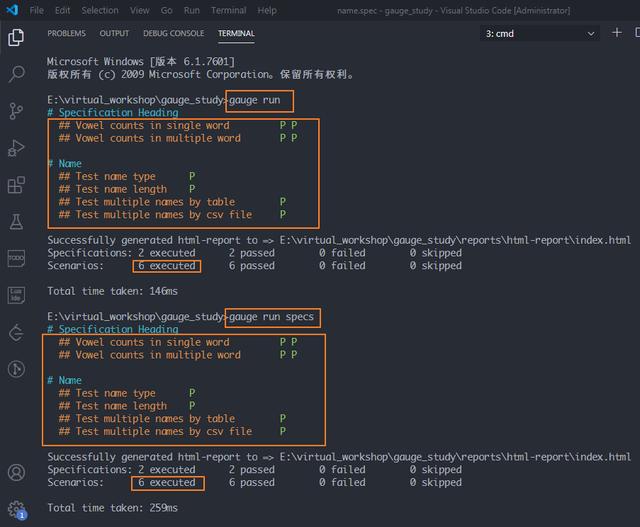Open the Run and Debug view
This screenshot has height=527, width=640.
click(x=16, y=148)
